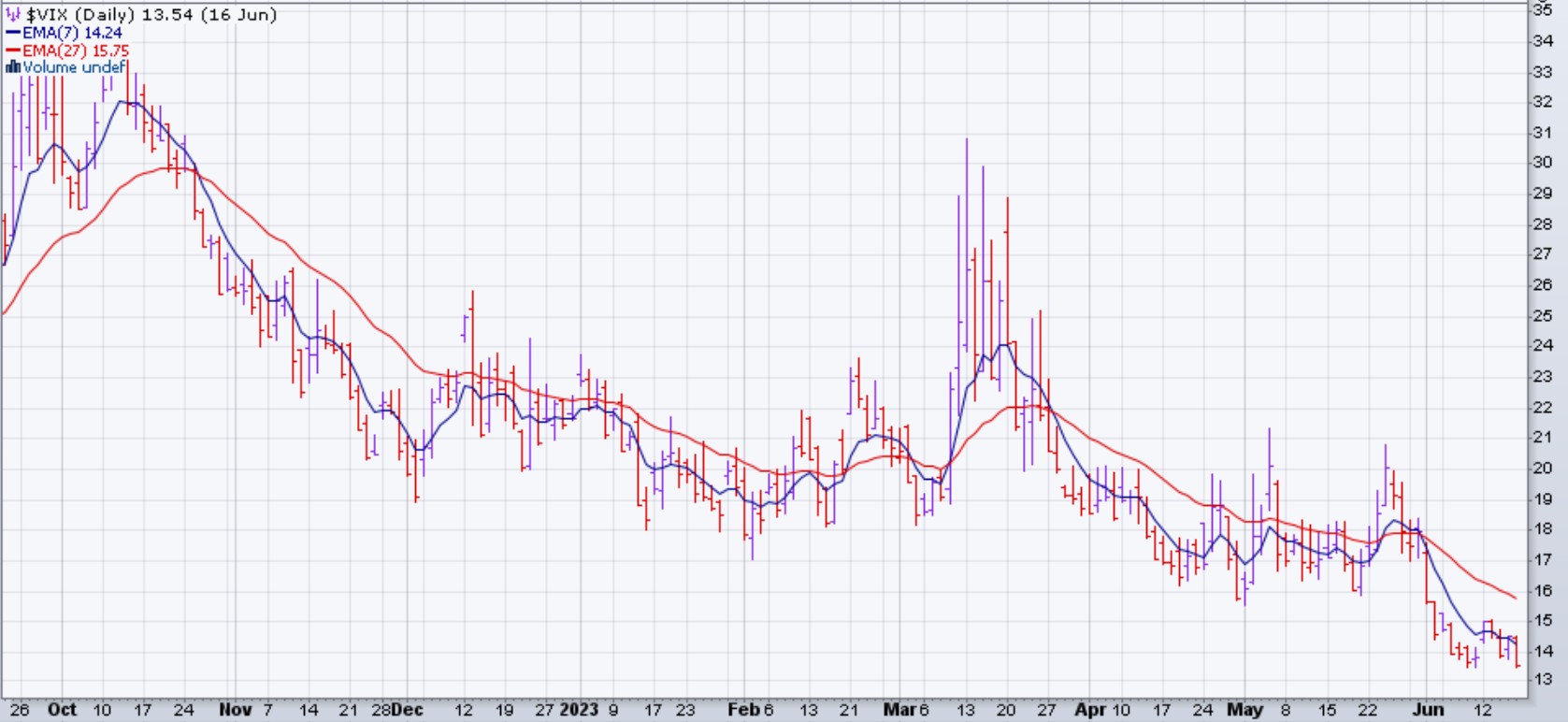
Task: Click the purple price bars icon beside $VIX
Action: tap(13, 15)
